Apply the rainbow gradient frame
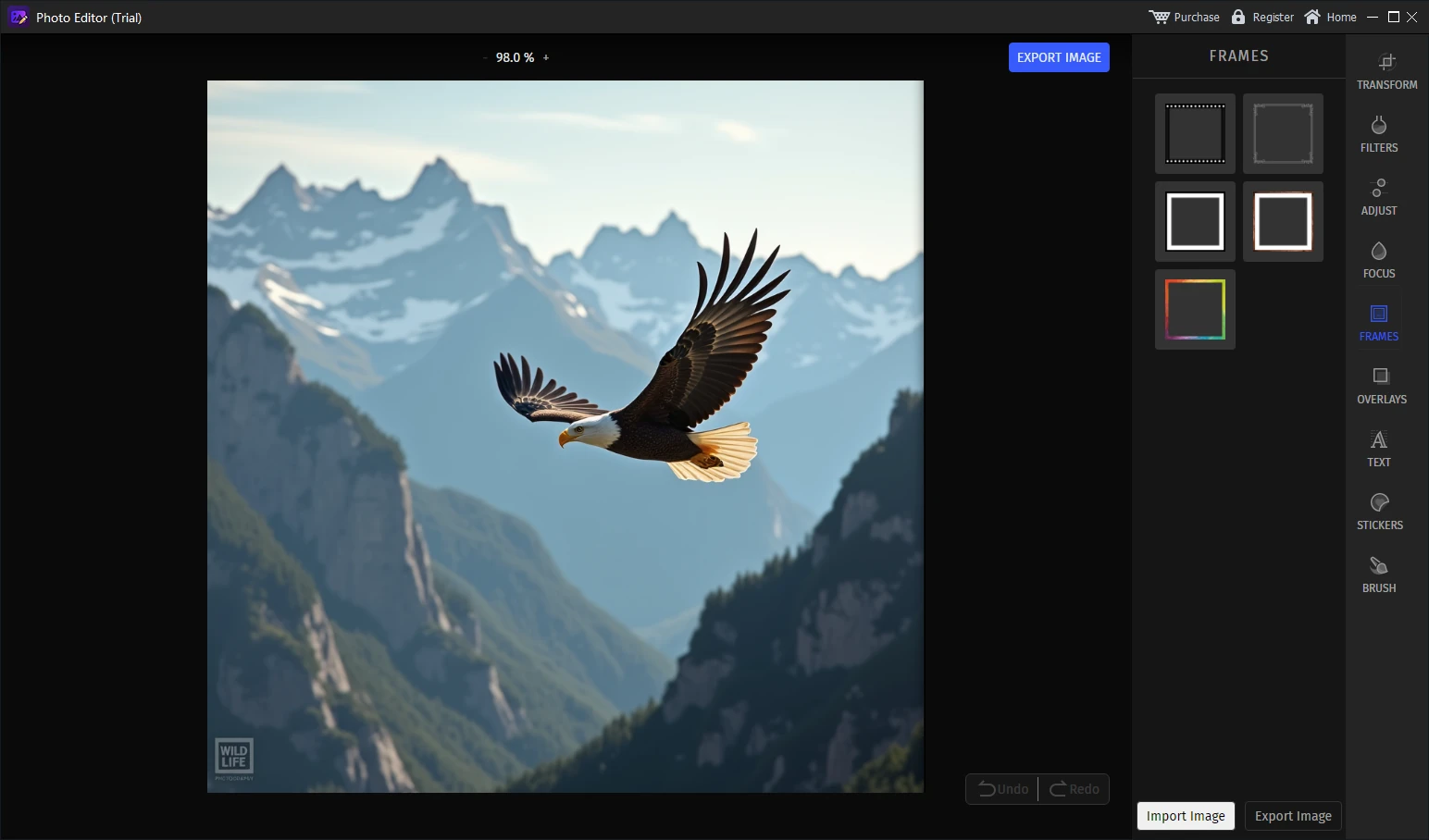The width and height of the screenshot is (1429, 840). pos(1195,309)
